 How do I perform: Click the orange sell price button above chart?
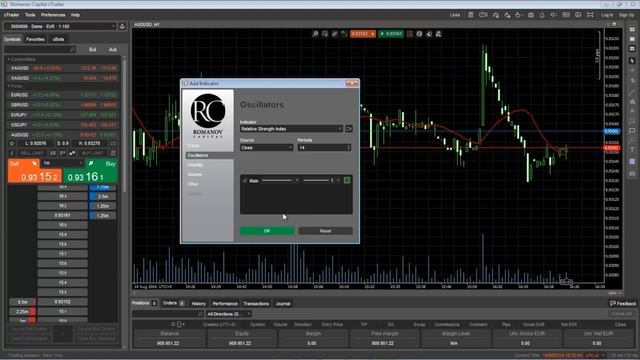coord(362,34)
